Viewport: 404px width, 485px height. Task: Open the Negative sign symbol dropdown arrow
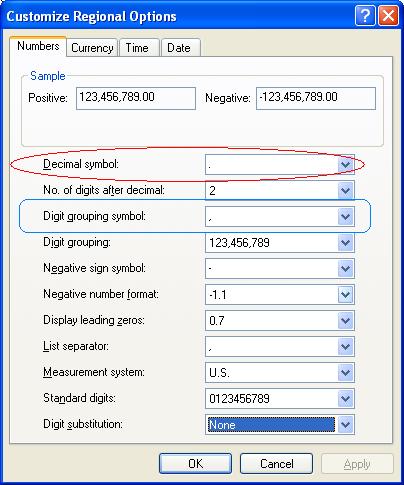click(345, 268)
